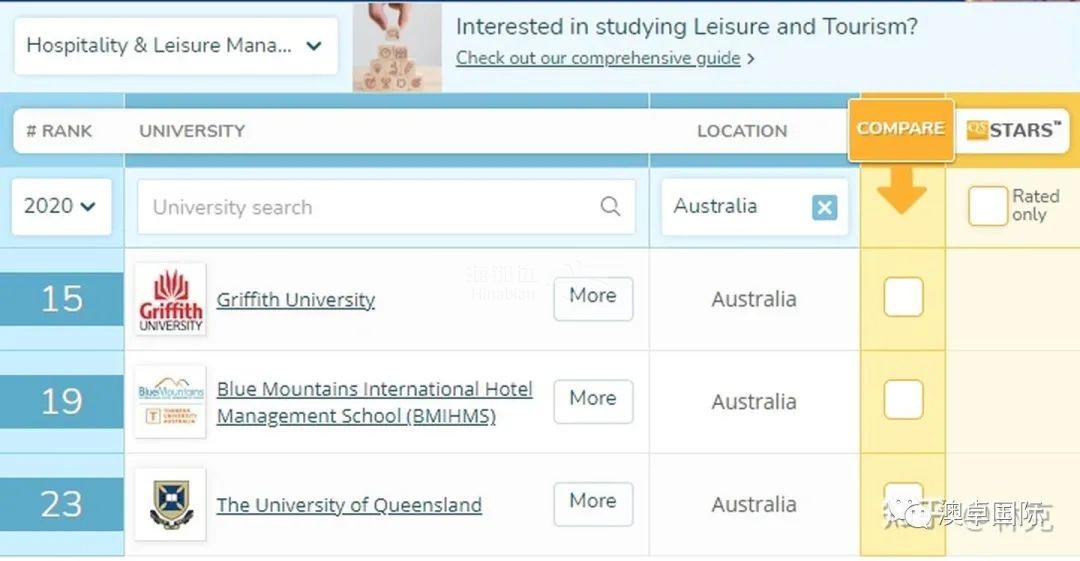Open the Check out our comprehensive guide link

pos(598,58)
